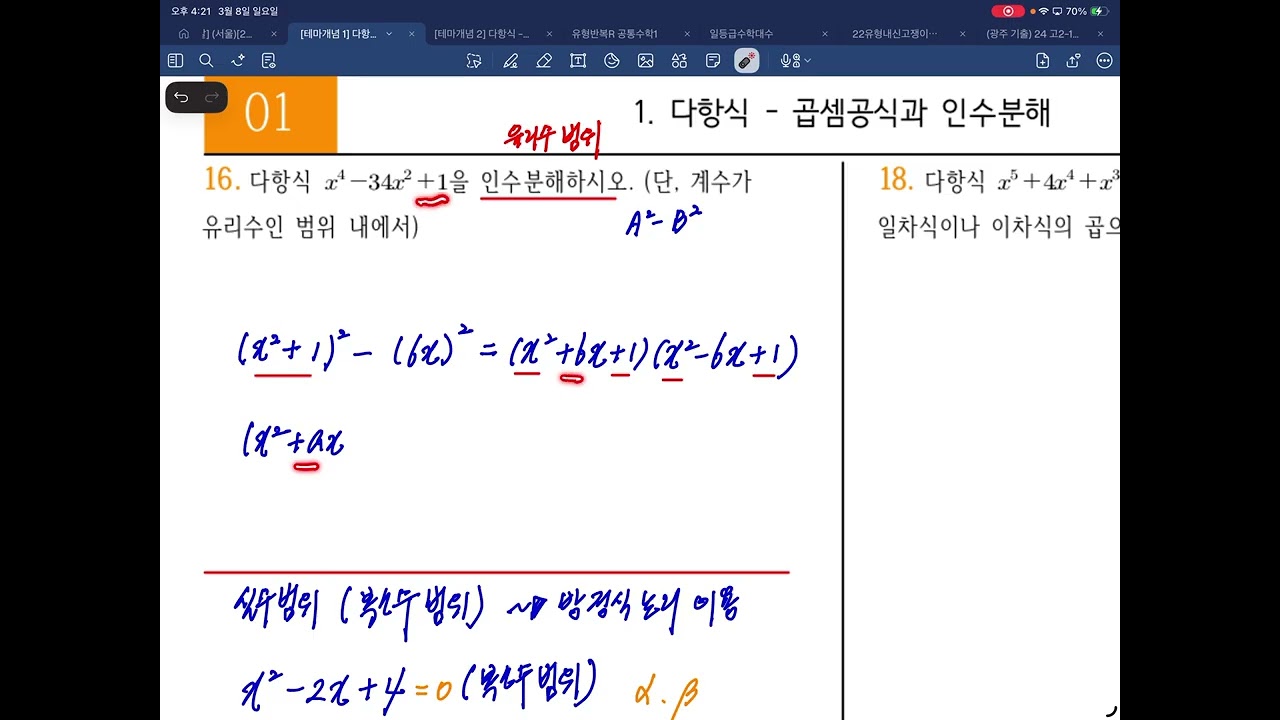
Task: Select the eraser tool
Action: 544,61
